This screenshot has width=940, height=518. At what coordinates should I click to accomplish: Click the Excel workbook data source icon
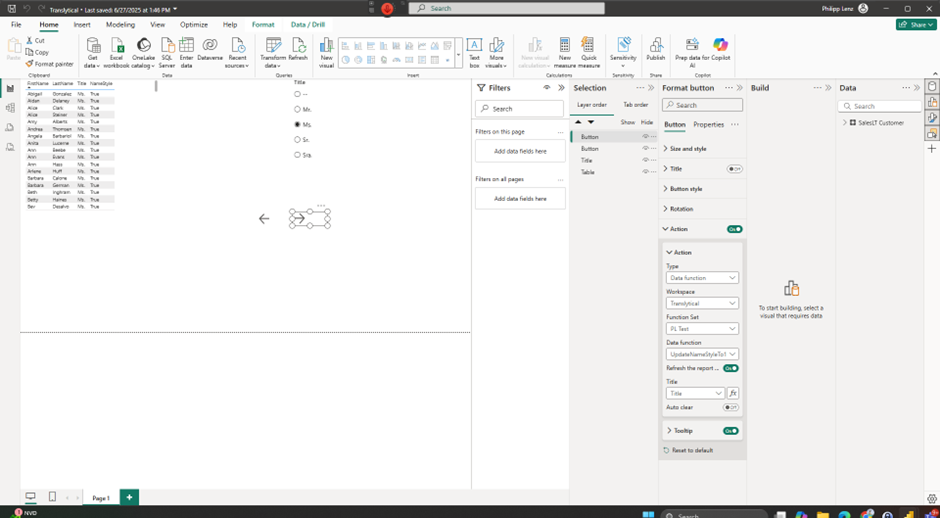coord(117,46)
